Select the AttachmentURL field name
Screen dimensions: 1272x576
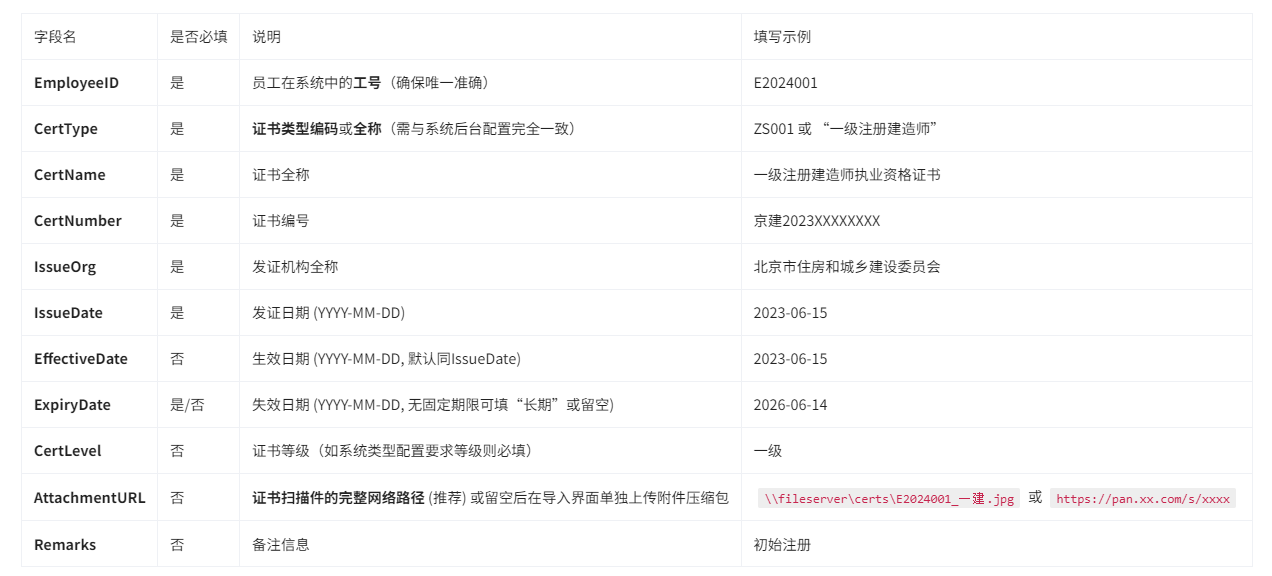90,497
